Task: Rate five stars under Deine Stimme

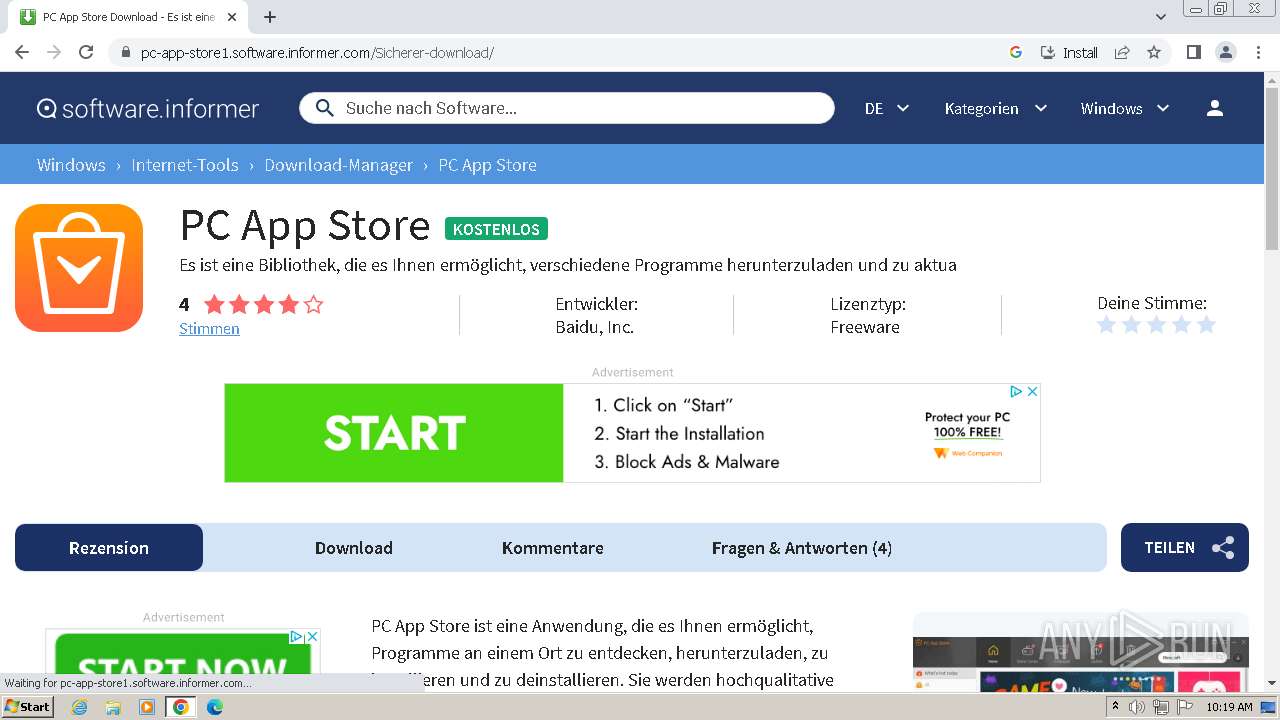Action: [x=1206, y=324]
